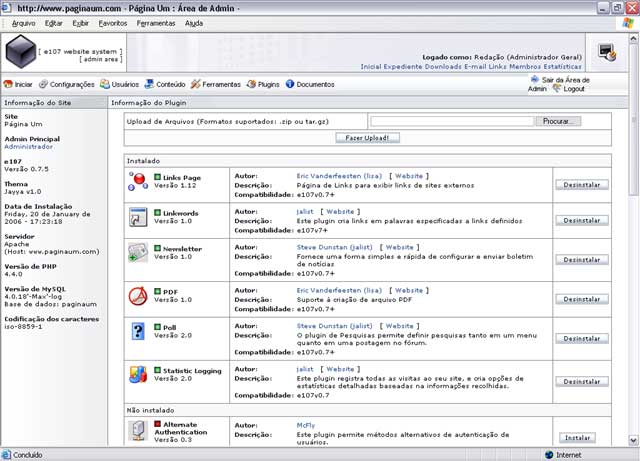This screenshot has height=461, width=640.
Task: Click the Linkwords plugin icon
Action: (x=138, y=217)
